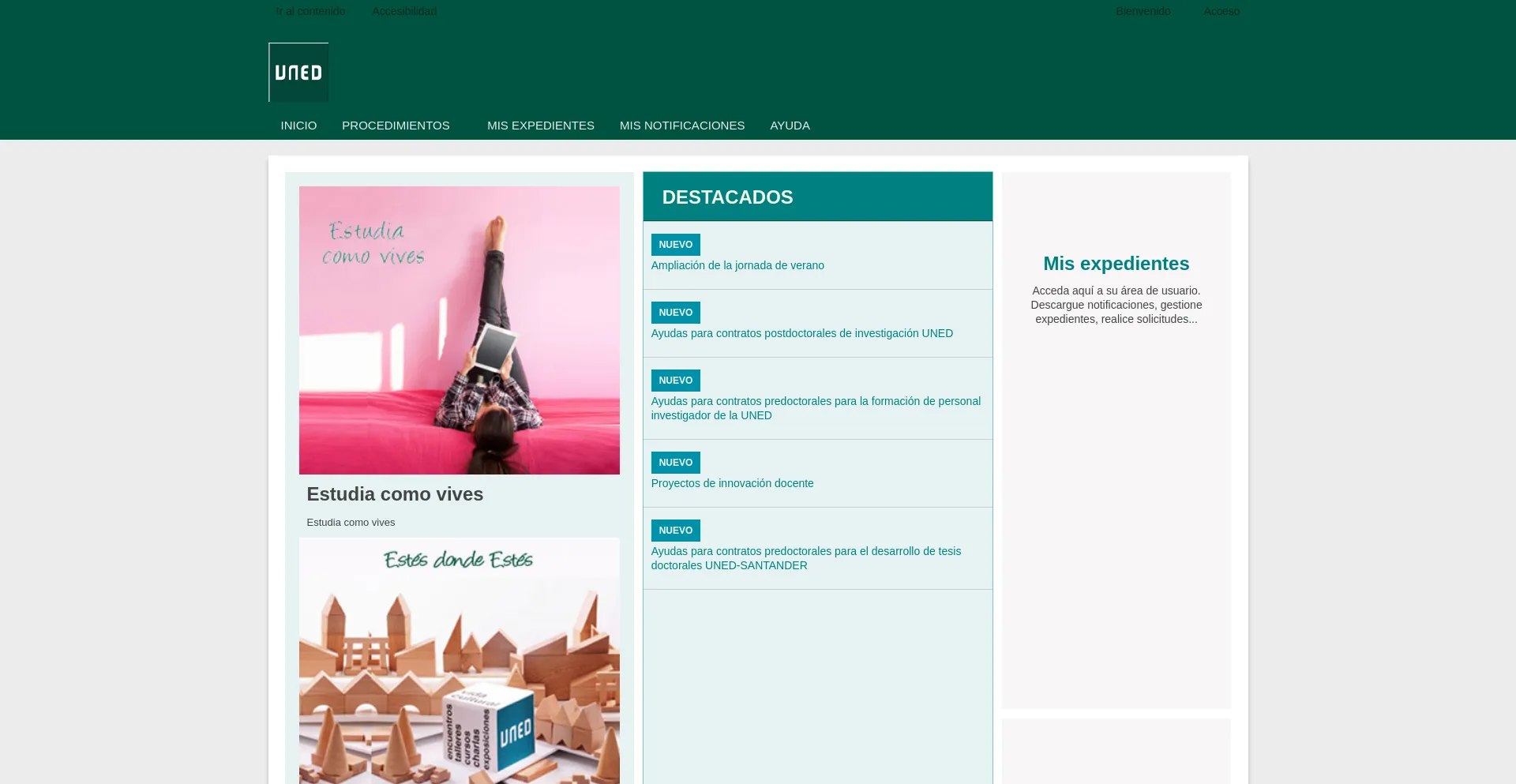Click NUEVO badge above Proyectos de innovación
The height and width of the screenshot is (784, 1516).
click(x=675, y=463)
